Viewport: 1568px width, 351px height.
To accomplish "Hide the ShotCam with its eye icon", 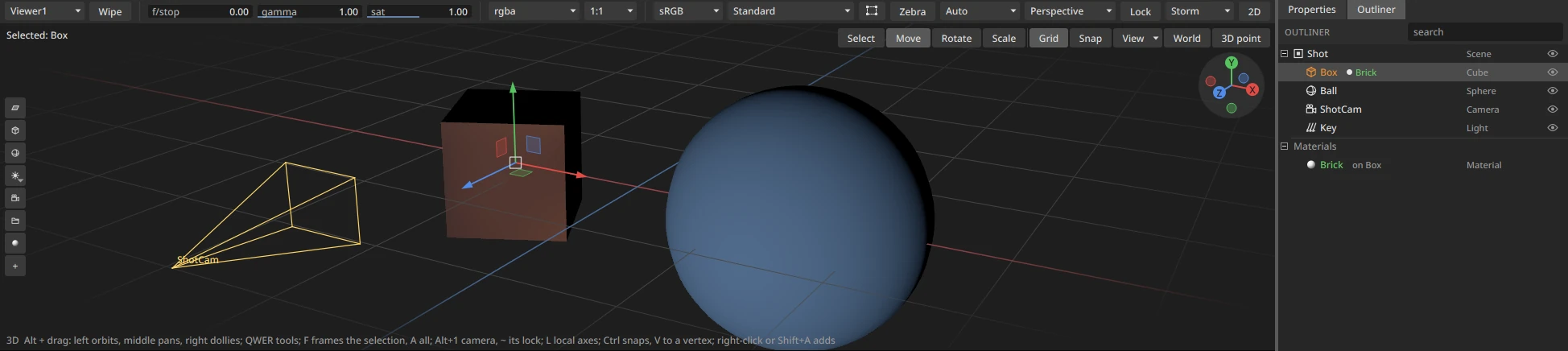I will point(1553,109).
